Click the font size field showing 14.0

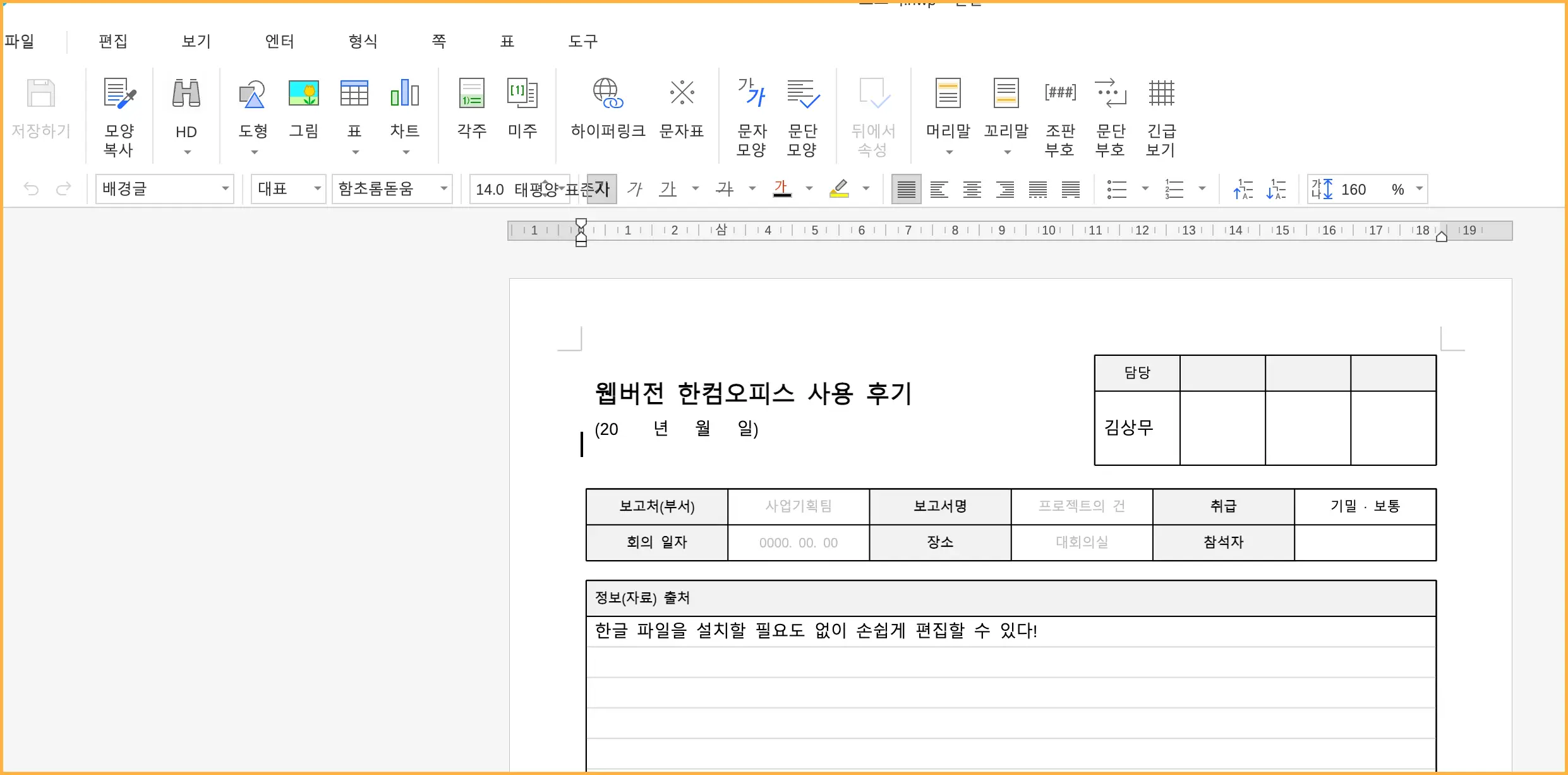[490, 188]
